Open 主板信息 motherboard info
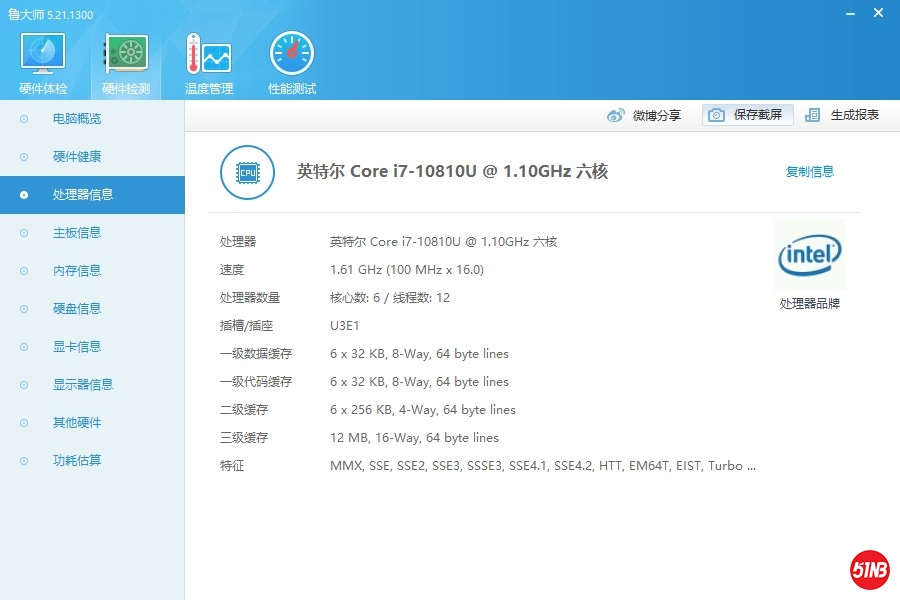Screen dimensions: 900x600 pyautogui.click(x=77, y=233)
